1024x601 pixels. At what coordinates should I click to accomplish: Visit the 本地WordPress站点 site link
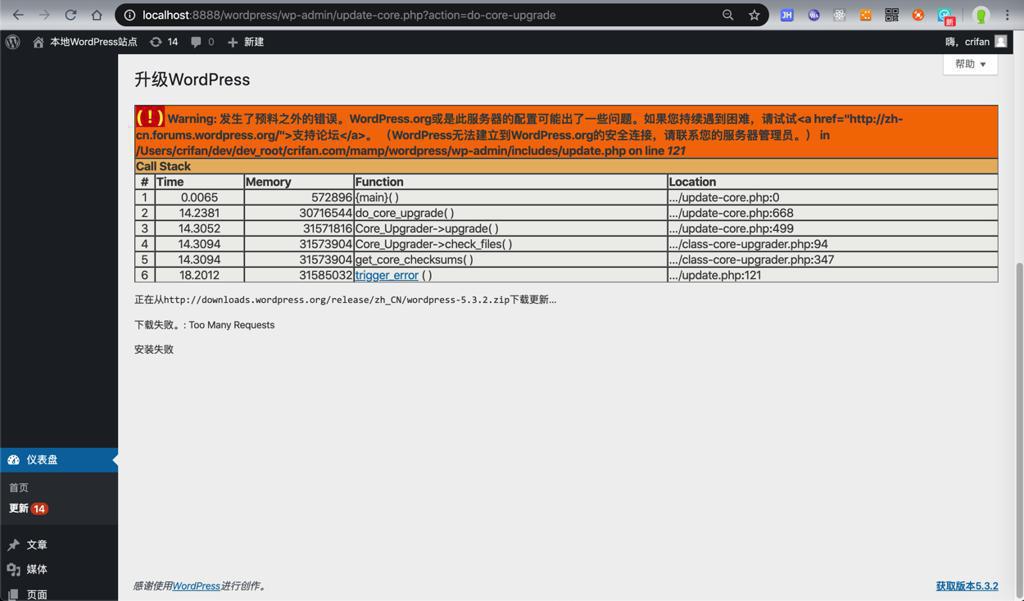(x=85, y=42)
